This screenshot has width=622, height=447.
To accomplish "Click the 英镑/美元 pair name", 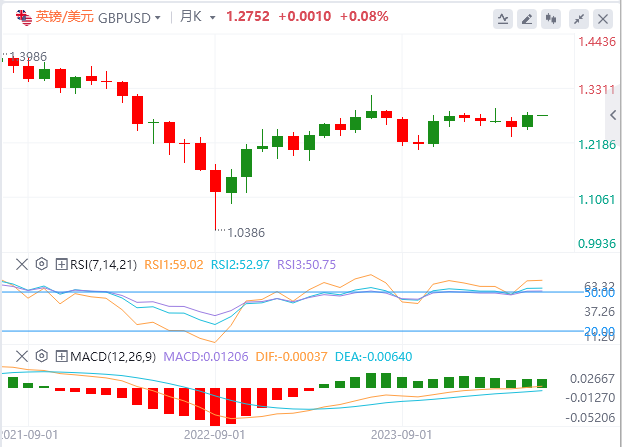I will click(x=65, y=17).
